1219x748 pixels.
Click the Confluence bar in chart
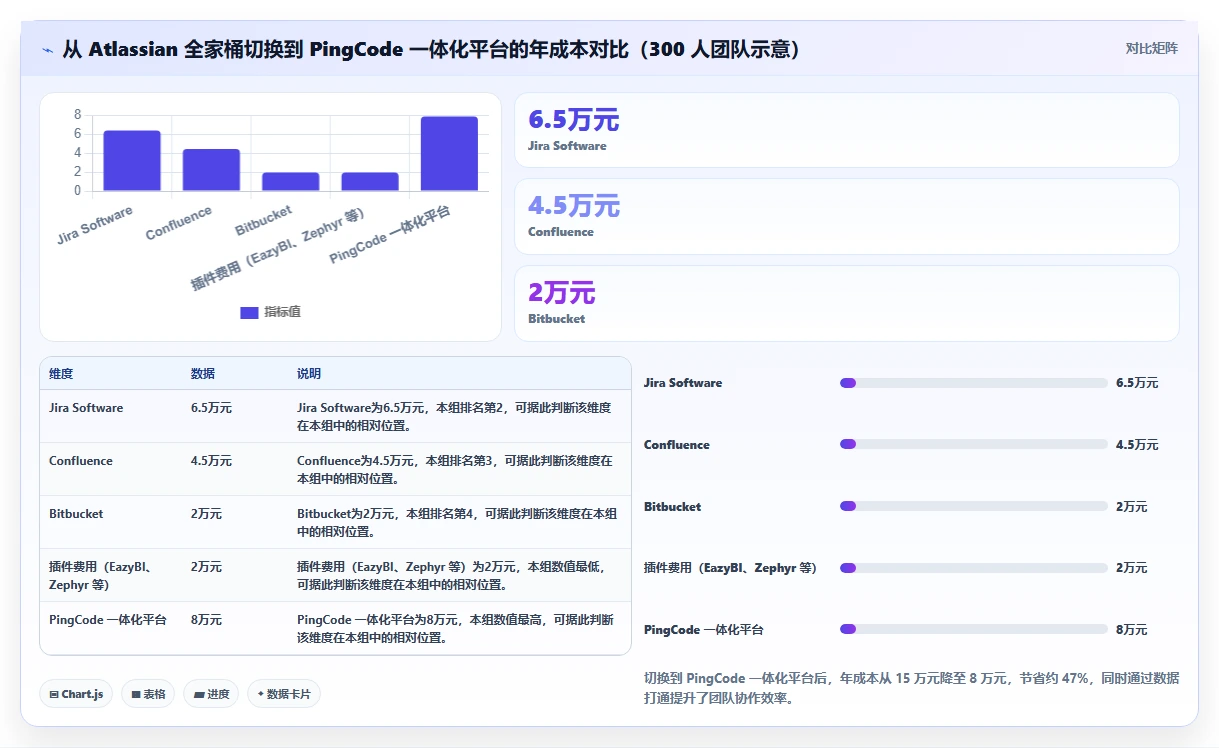pos(211,170)
